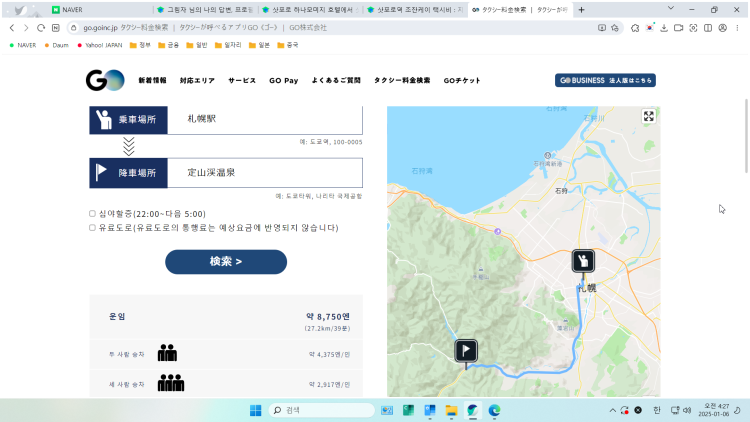This screenshot has height=422, width=750.
Task: Open the browser three-dot menu
Action: pyautogui.click(x=738, y=28)
